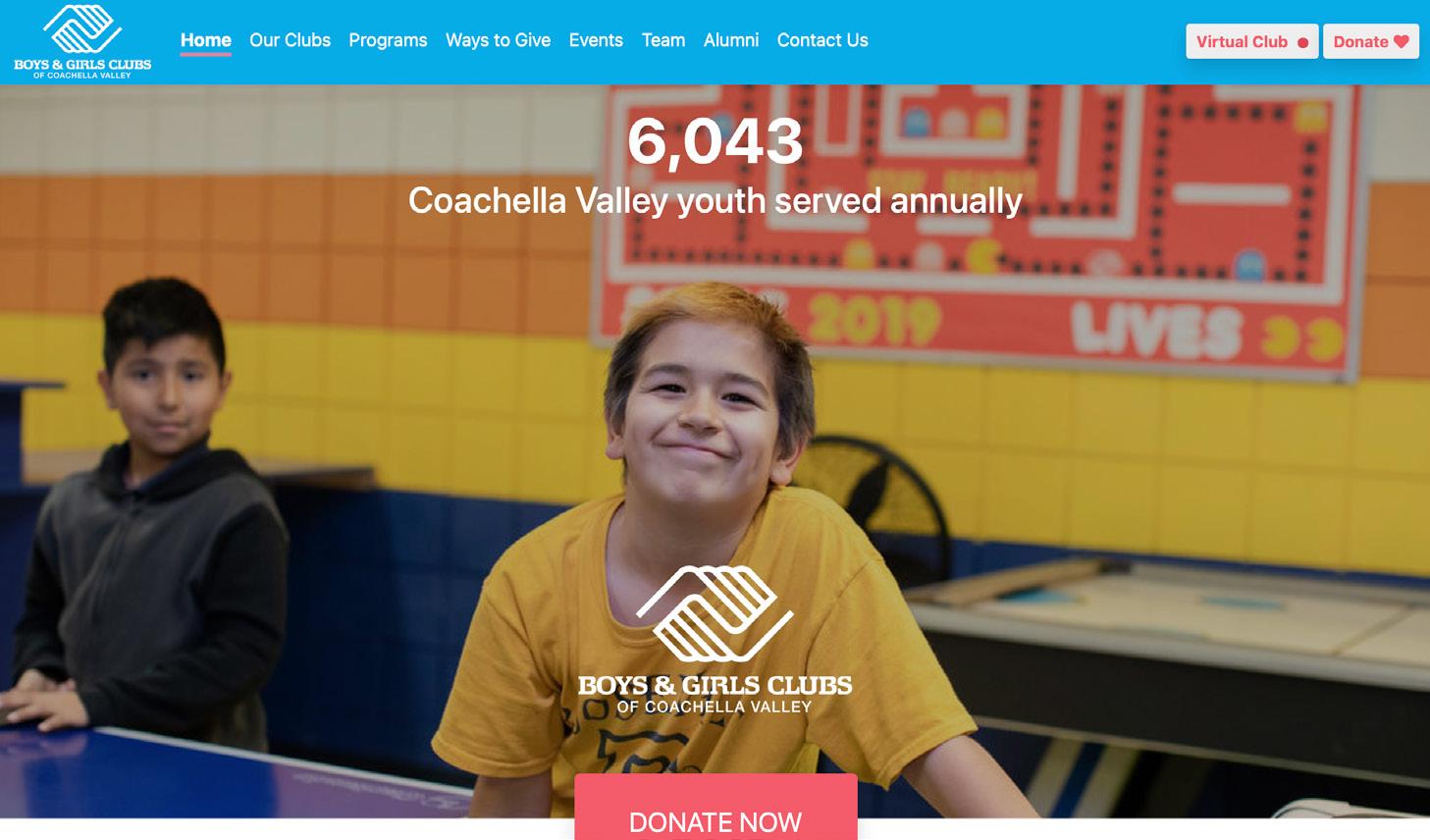1430x840 pixels.
Task: Click the clasped hands logo in hero
Action: (715, 613)
